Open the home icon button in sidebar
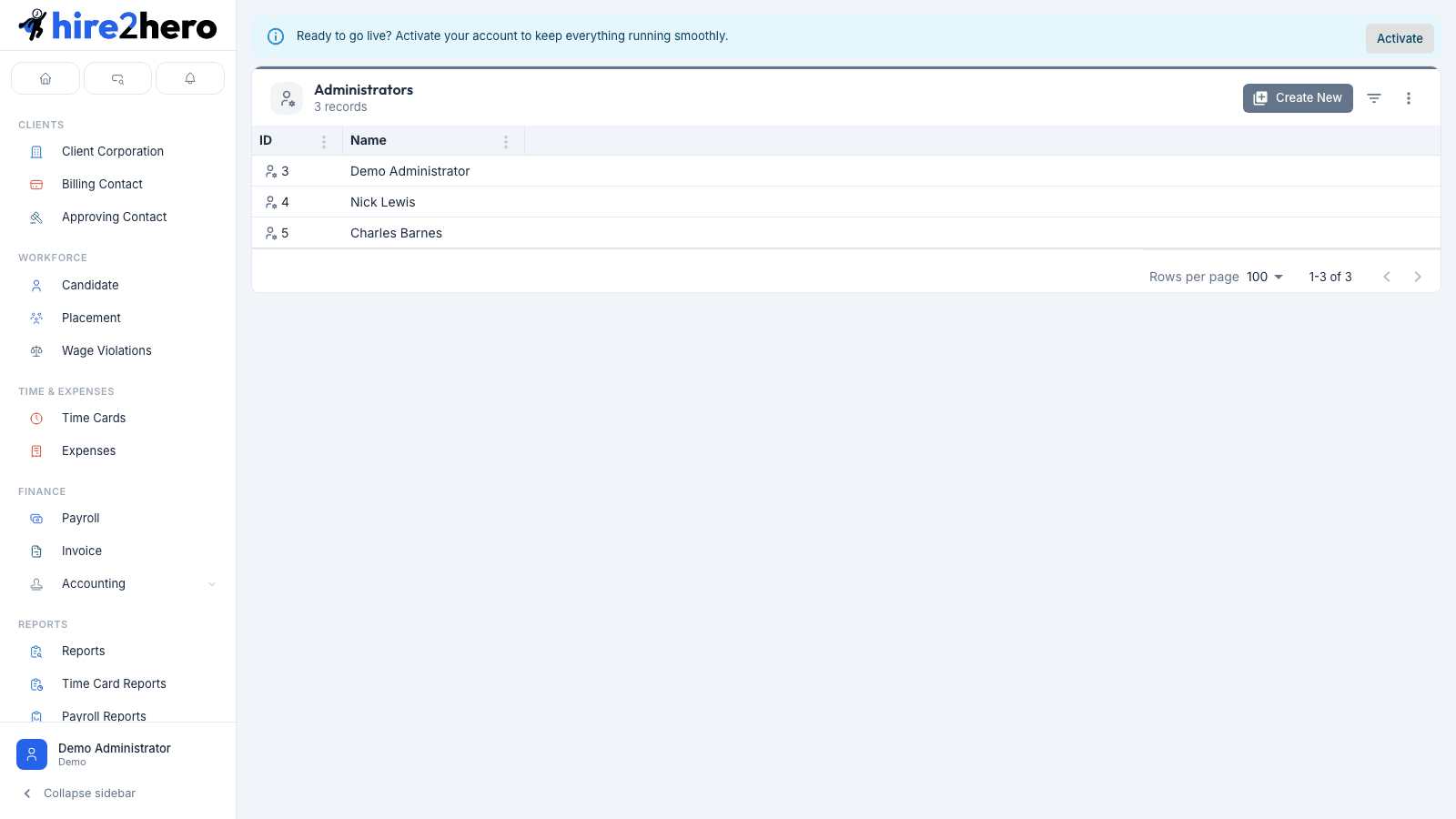This screenshot has width=1456, height=819. 45,78
